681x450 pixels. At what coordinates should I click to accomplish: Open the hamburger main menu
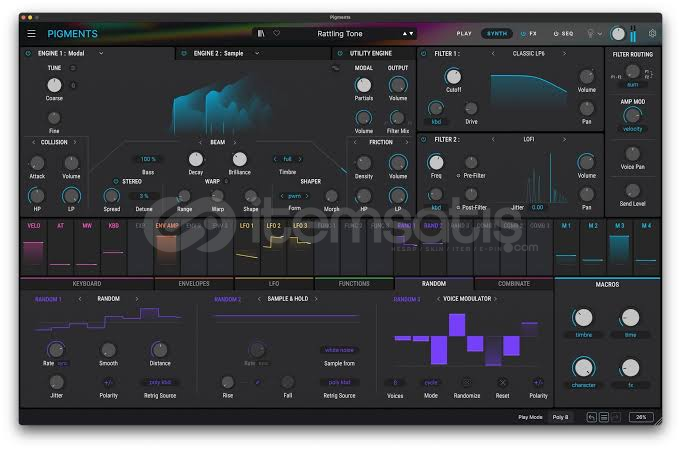click(31, 33)
